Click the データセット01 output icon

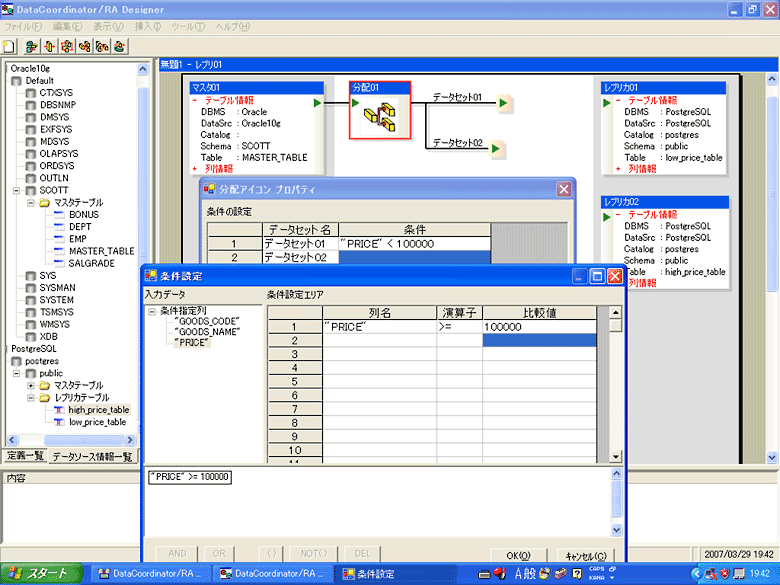505,104
